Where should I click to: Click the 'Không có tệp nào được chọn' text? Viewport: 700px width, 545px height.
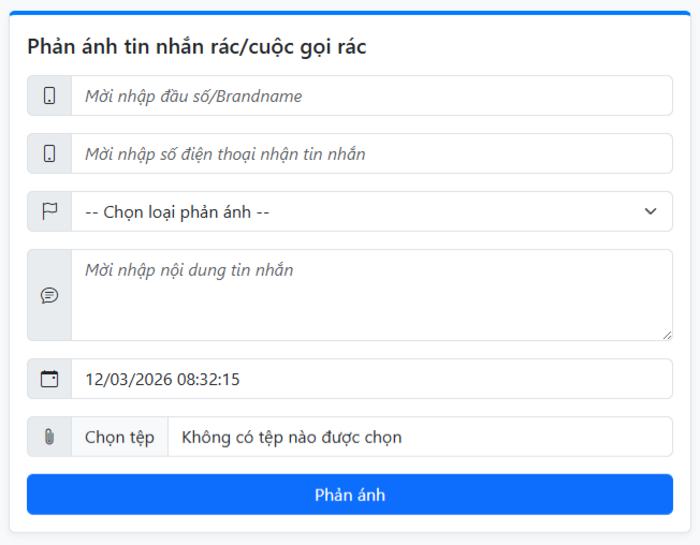click(292, 437)
